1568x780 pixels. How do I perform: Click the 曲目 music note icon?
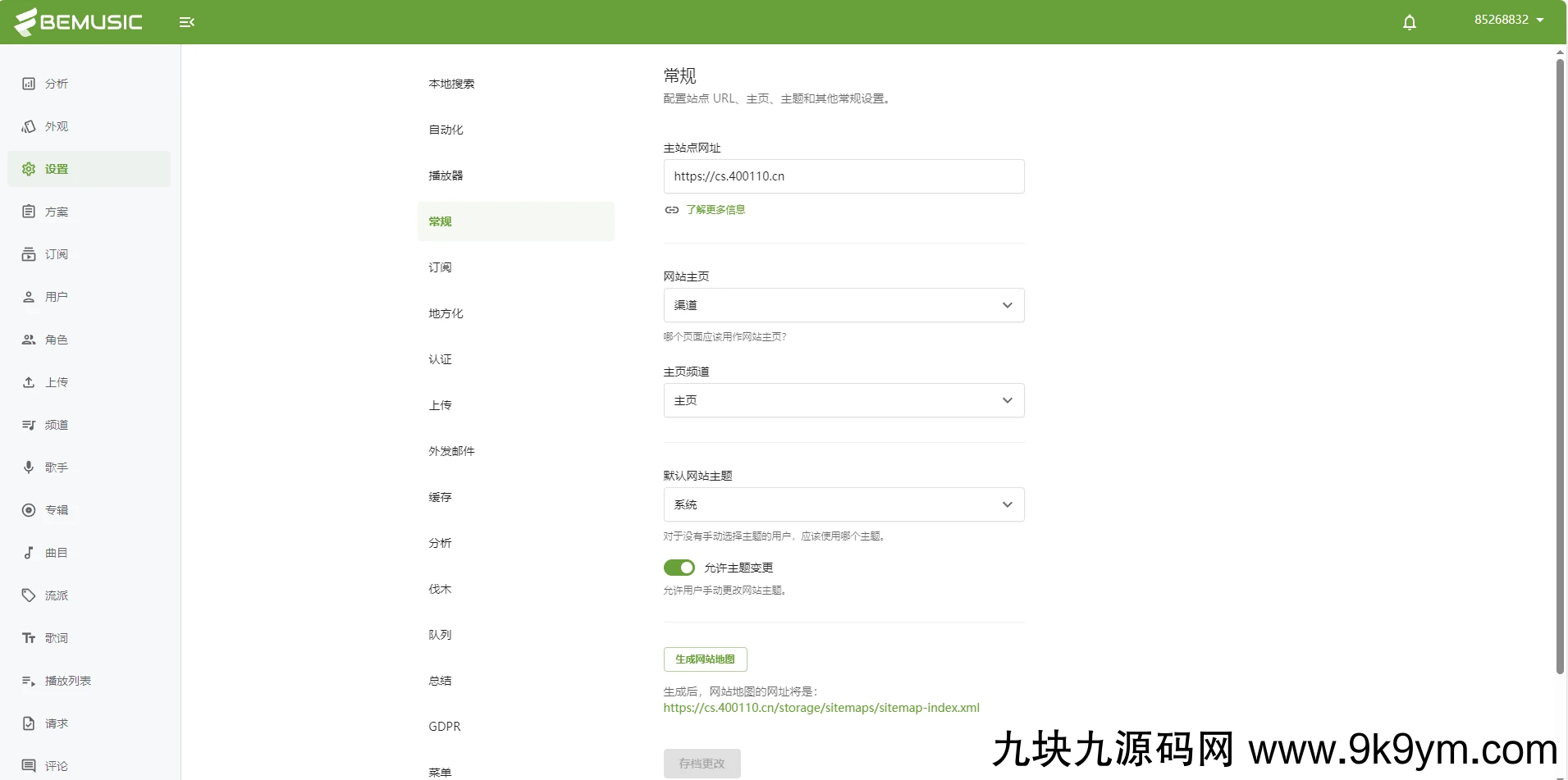coord(29,553)
